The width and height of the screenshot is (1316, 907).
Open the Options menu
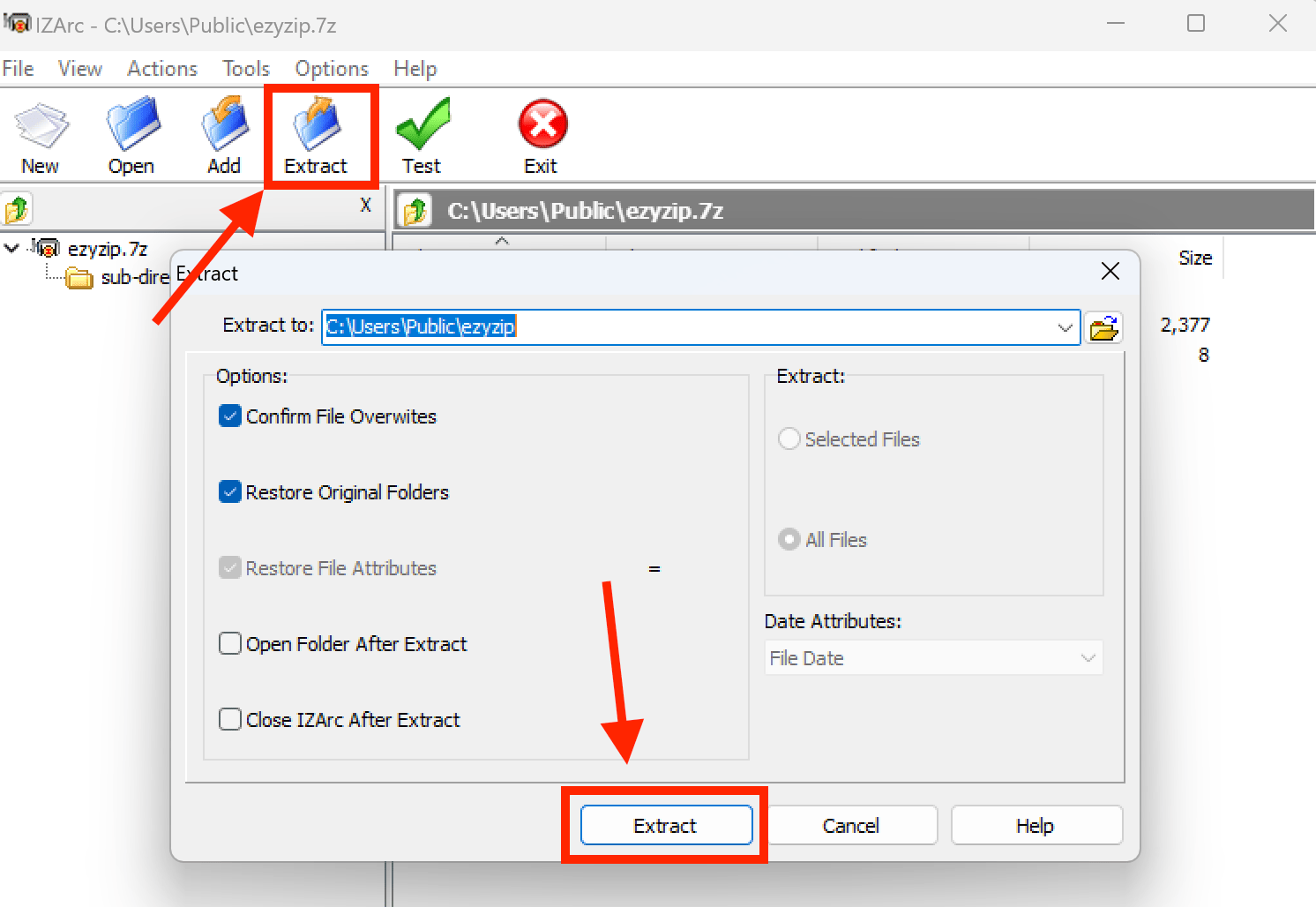pyautogui.click(x=331, y=68)
